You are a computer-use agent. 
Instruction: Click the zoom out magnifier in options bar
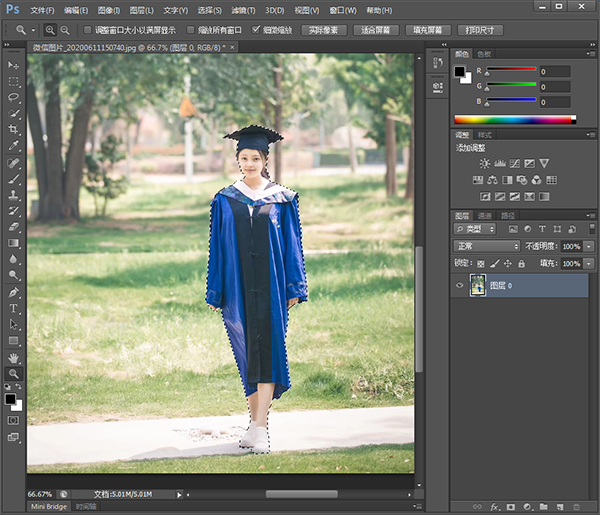coord(65,30)
